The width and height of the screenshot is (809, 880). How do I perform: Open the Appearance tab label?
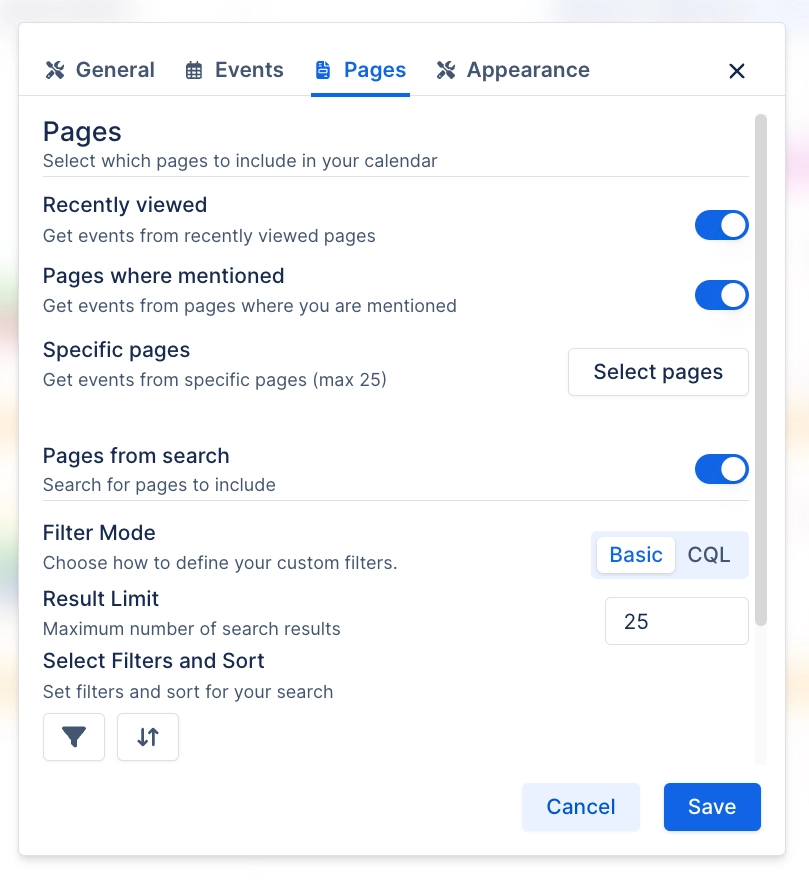click(x=528, y=70)
